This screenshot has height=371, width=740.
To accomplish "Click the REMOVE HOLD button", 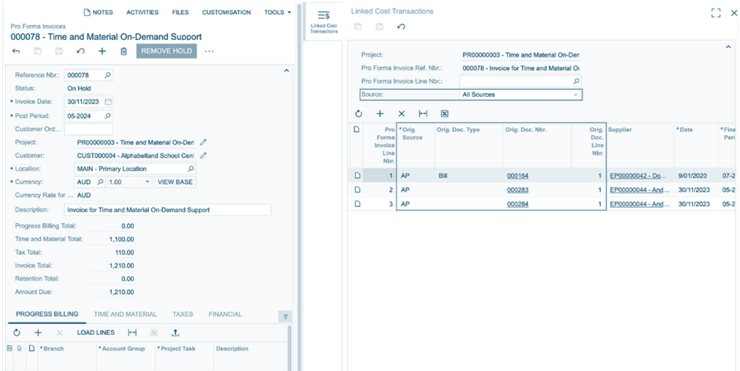I will click(x=167, y=51).
